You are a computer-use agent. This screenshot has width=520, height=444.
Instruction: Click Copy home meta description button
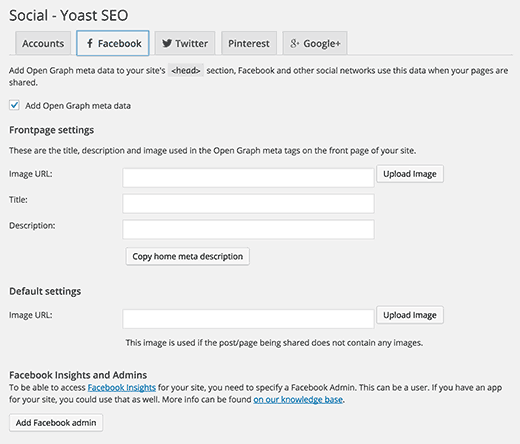(187, 256)
